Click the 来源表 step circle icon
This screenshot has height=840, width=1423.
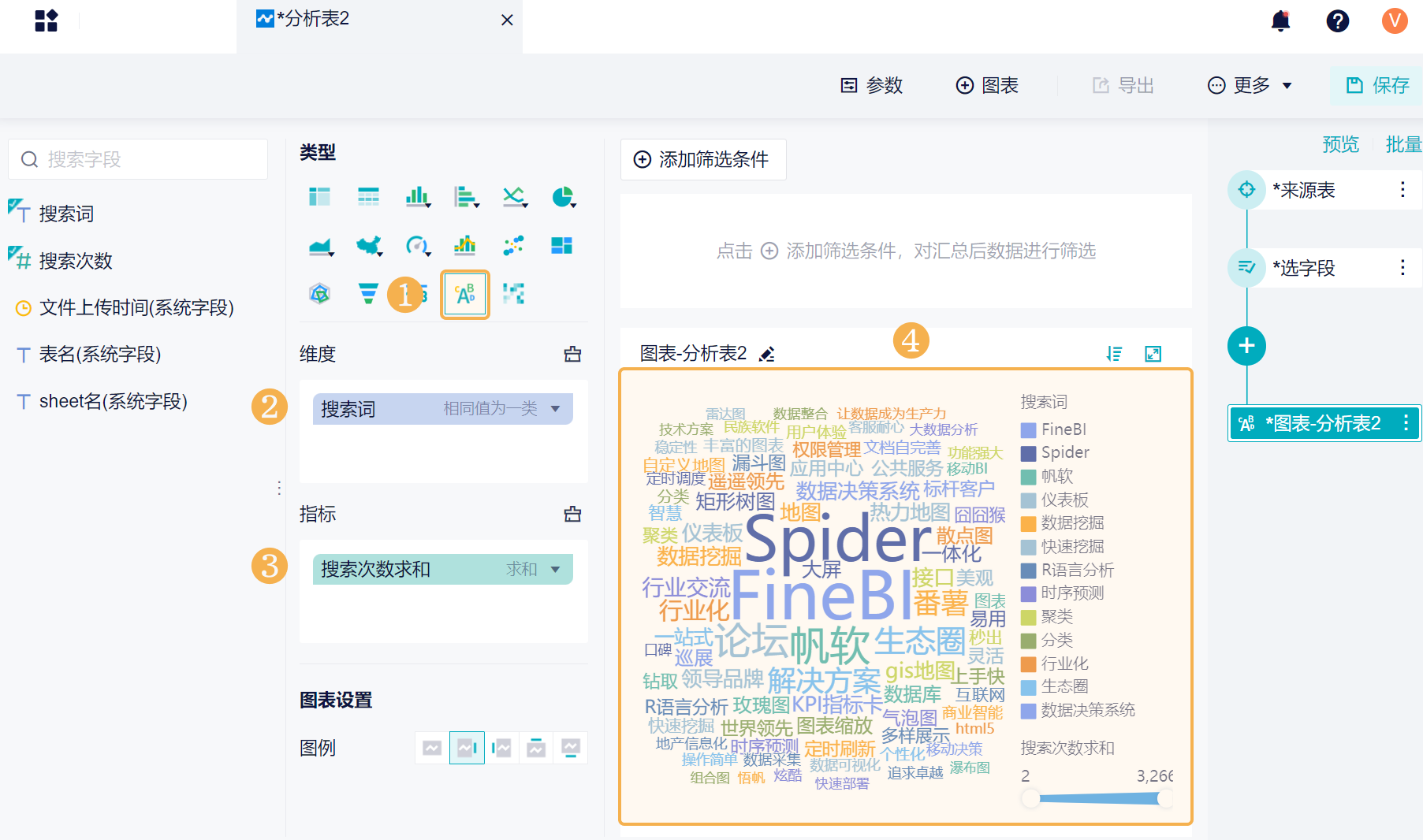pyautogui.click(x=1246, y=190)
